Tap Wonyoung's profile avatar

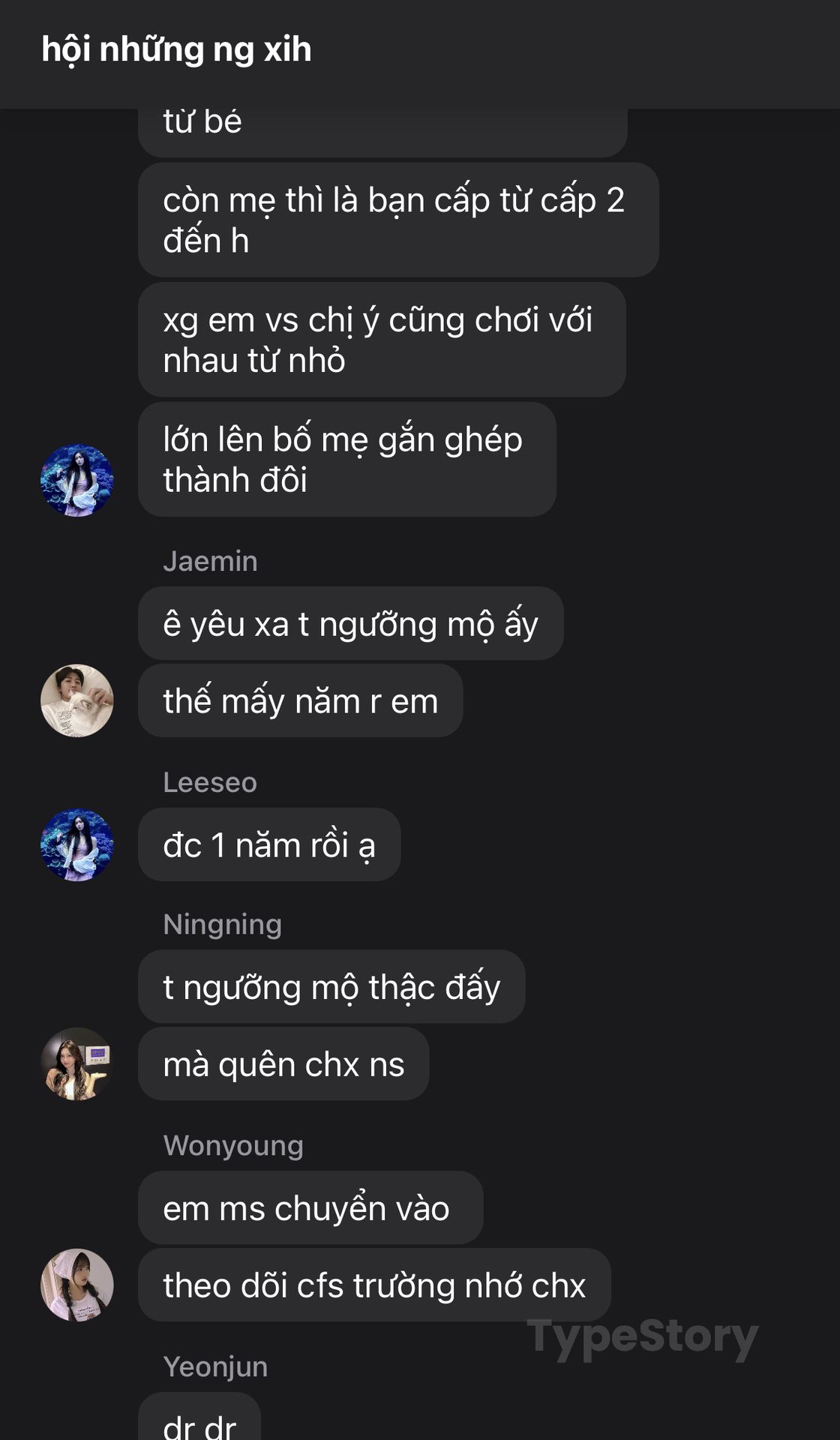click(77, 1285)
